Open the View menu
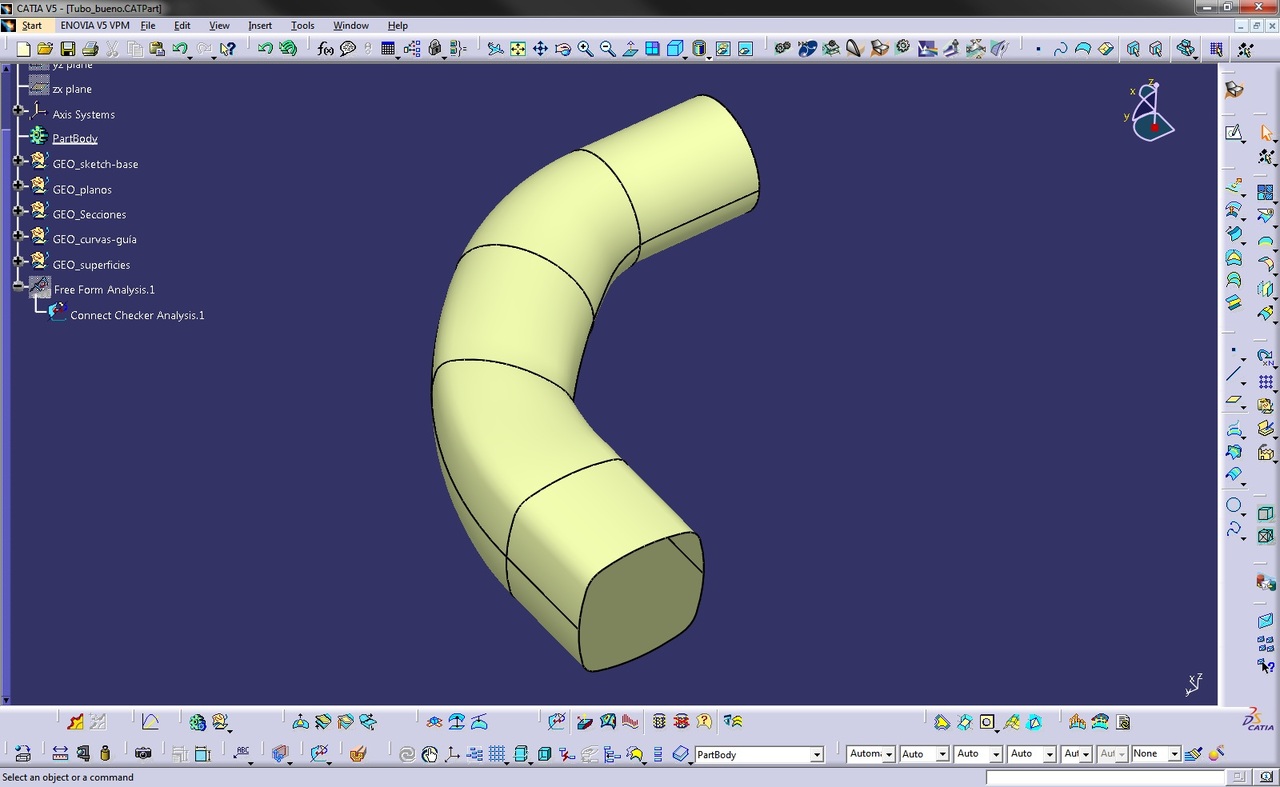 pos(219,25)
